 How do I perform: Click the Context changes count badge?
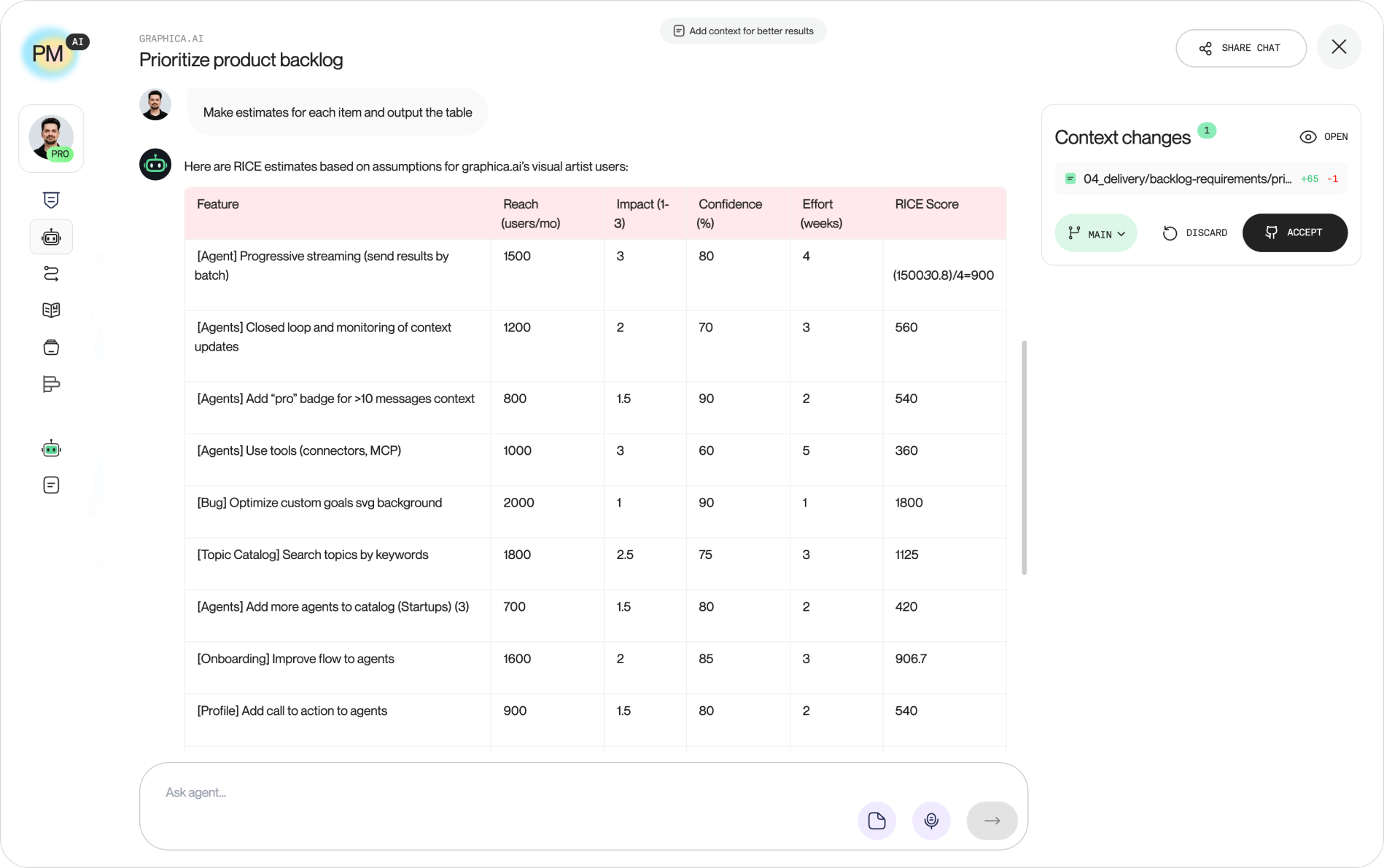[1207, 130]
